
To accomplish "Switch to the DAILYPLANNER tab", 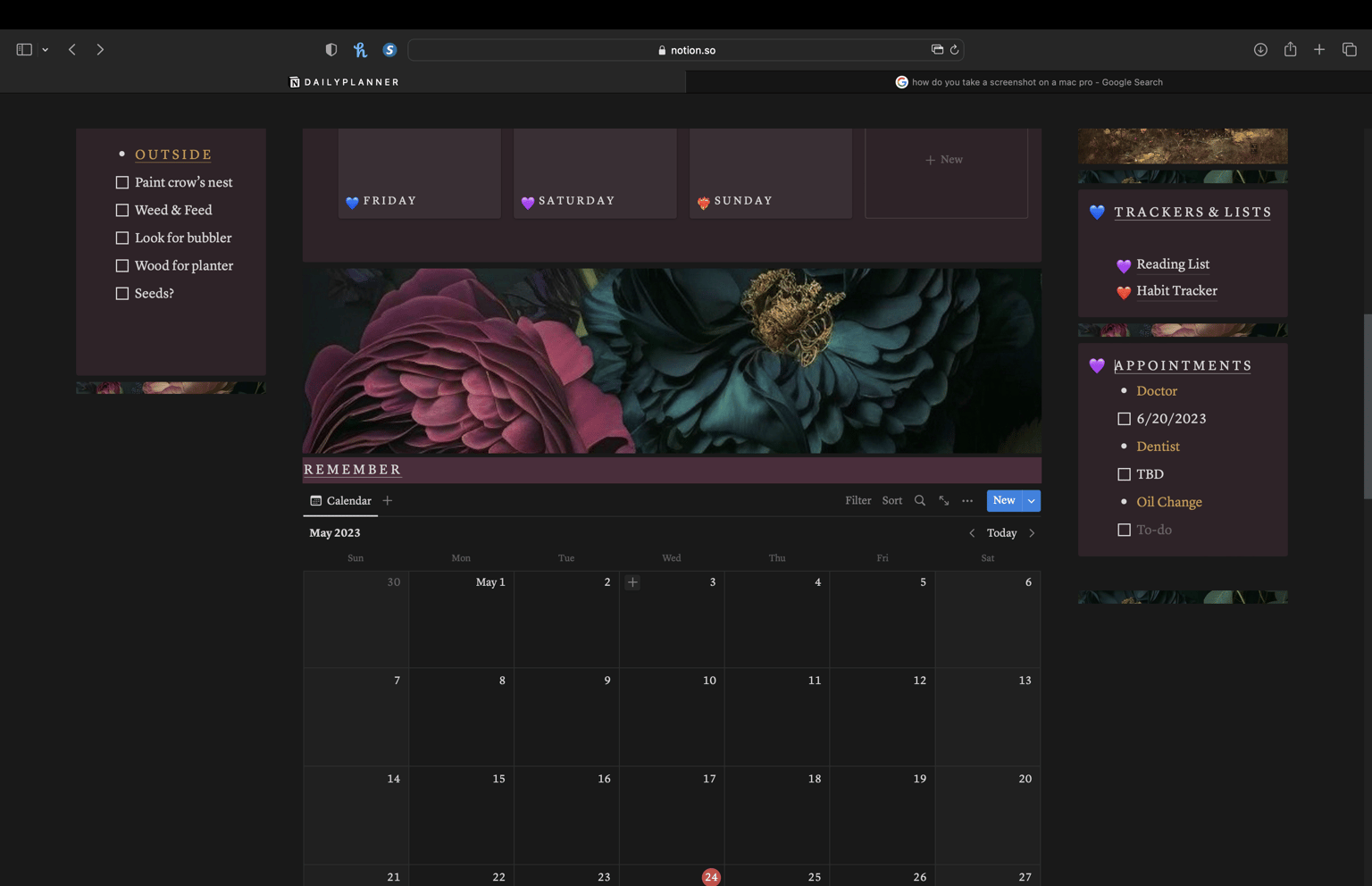I will click(x=344, y=82).
